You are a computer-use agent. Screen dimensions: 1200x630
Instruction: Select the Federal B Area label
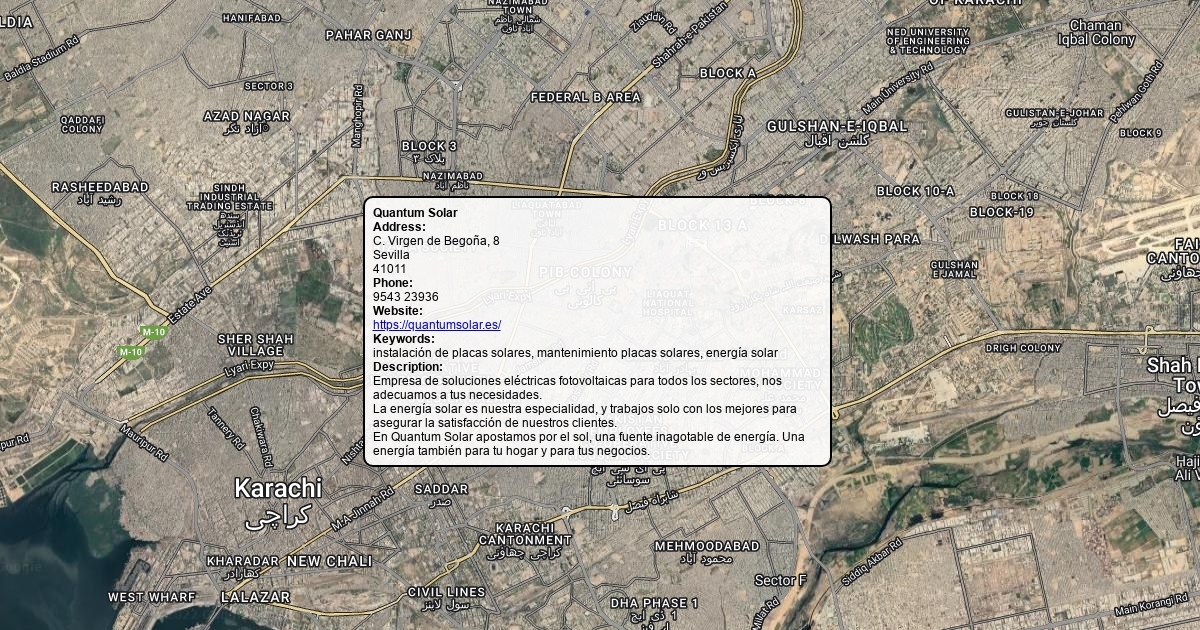pos(585,97)
